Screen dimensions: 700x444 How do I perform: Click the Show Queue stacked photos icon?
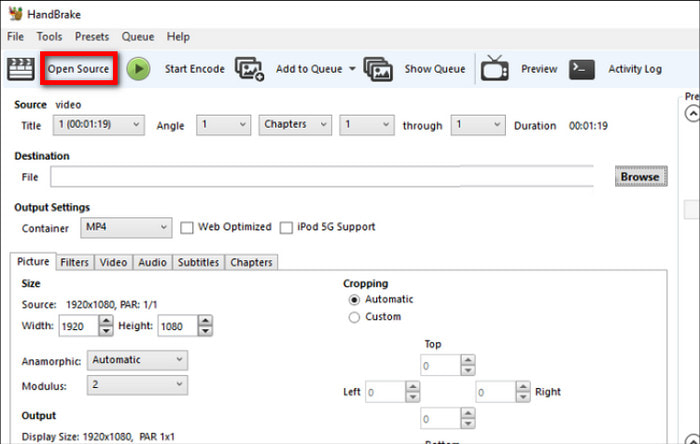pos(378,69)
